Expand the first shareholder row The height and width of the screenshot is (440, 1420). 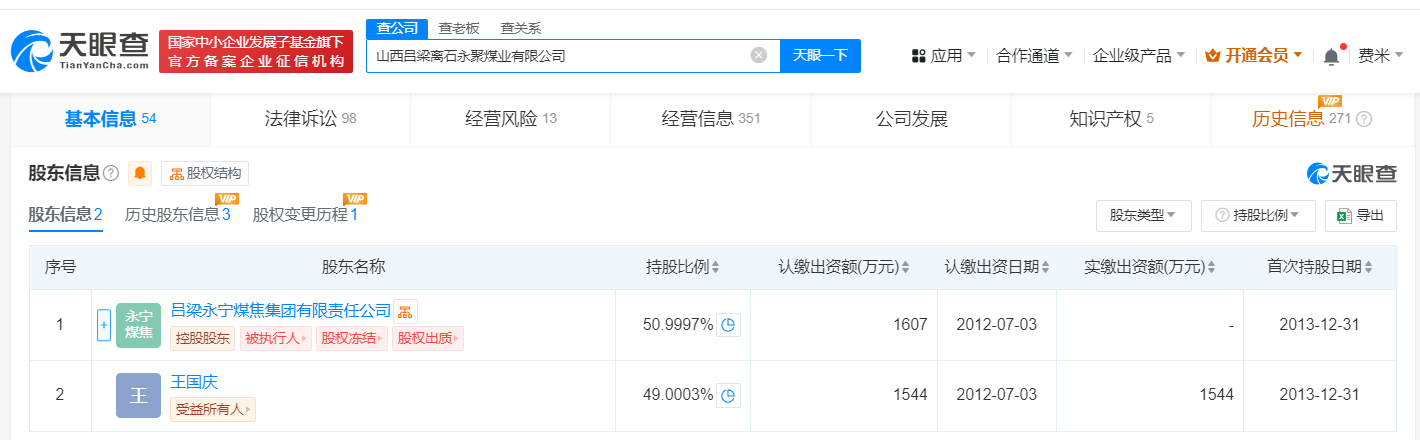(103, 325)
